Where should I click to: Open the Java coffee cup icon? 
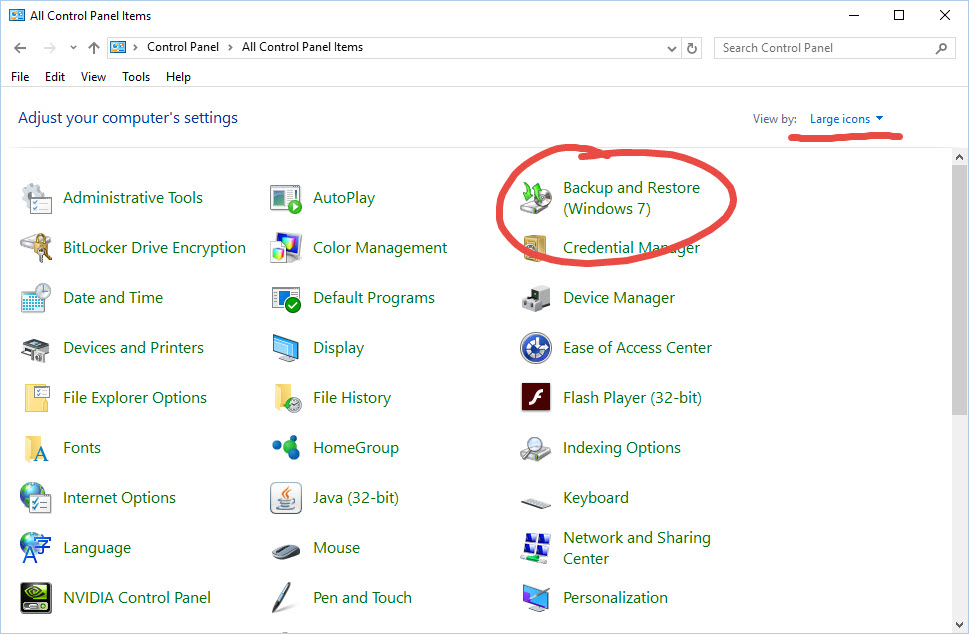coord(286,498)
